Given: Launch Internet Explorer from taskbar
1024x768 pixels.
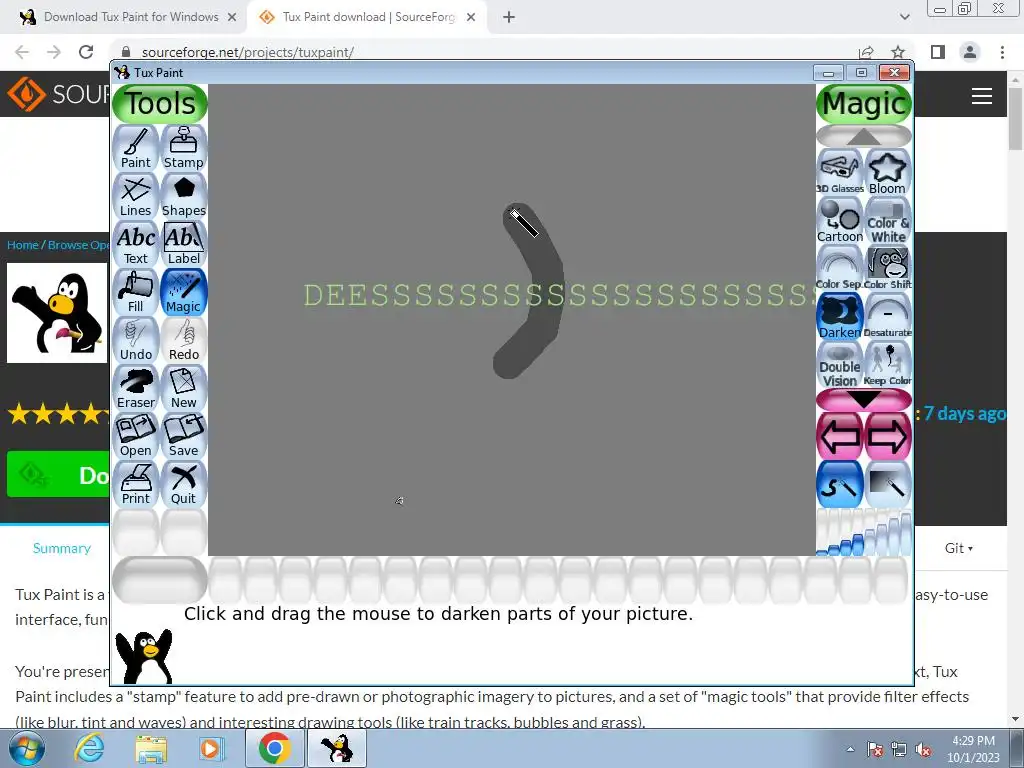Looking at the screenshot, I should (89, 748).
